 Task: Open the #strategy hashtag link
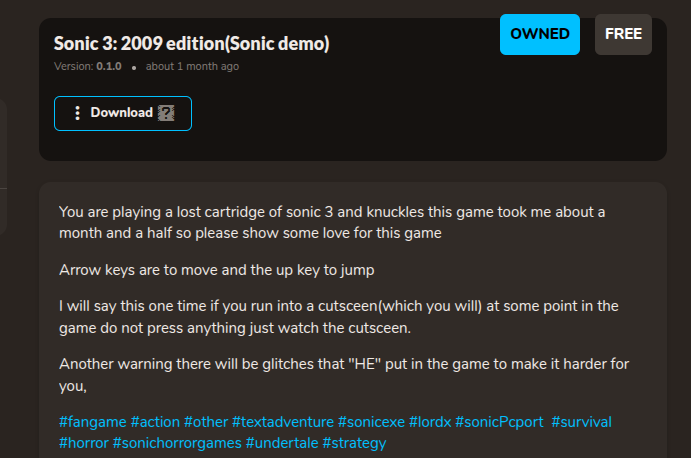tap(354, 443)
